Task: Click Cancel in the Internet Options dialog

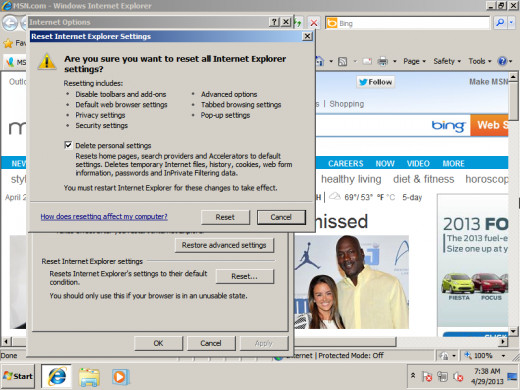Action: (x=211, y=343)
